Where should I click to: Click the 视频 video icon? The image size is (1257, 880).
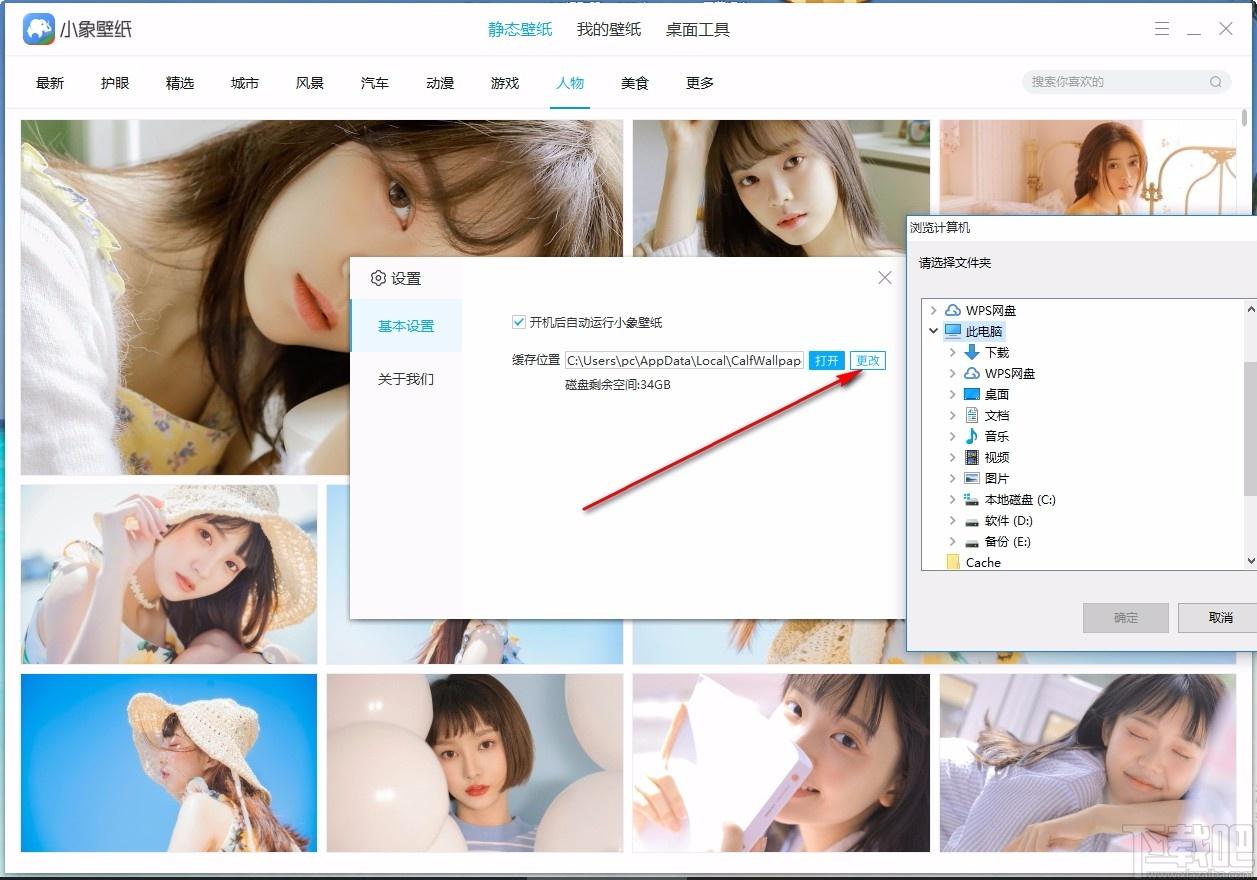[971, 457]
